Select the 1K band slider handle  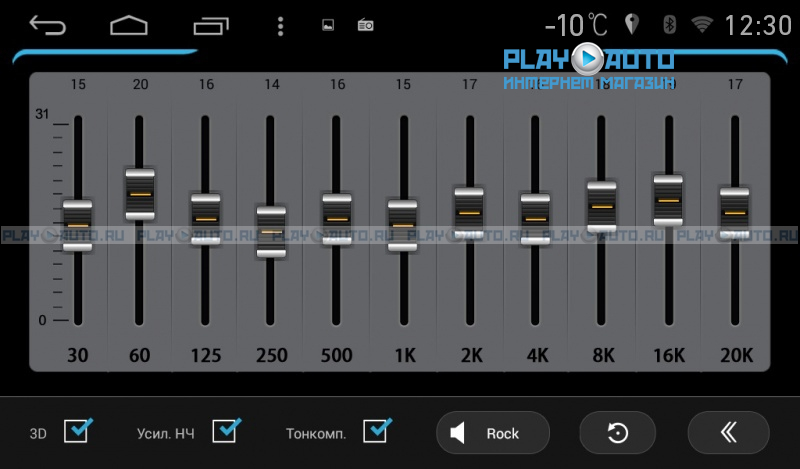point(402,225)
